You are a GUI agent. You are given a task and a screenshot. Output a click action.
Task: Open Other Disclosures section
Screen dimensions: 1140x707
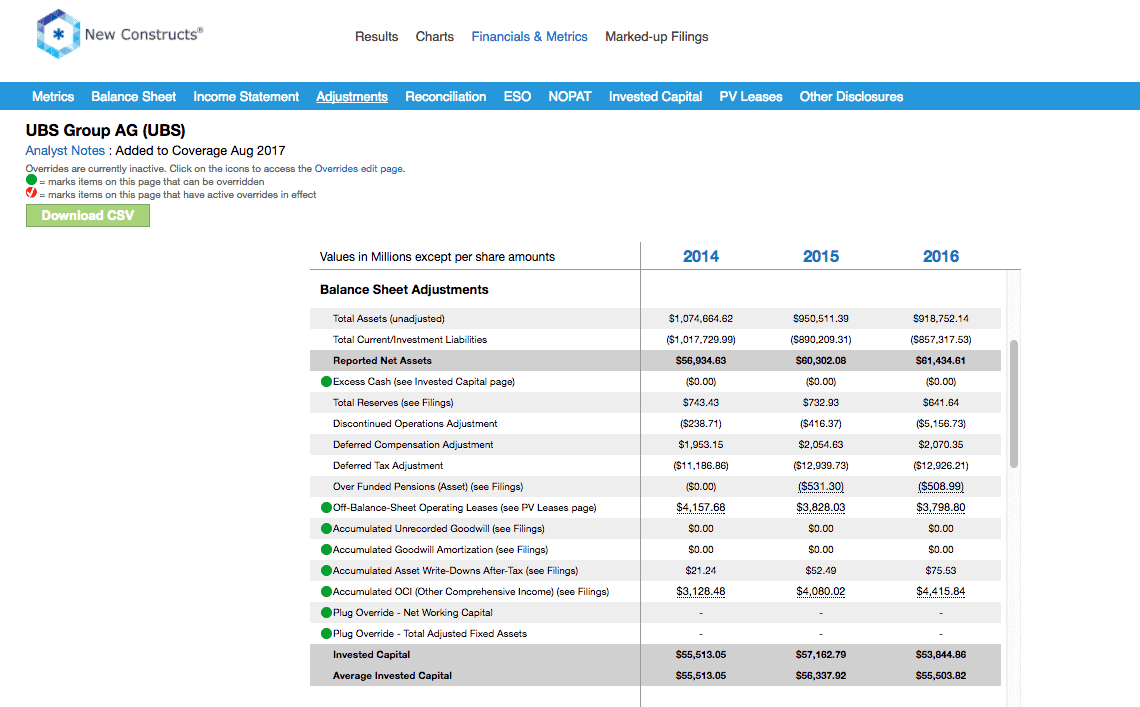(x=851, y=97)
